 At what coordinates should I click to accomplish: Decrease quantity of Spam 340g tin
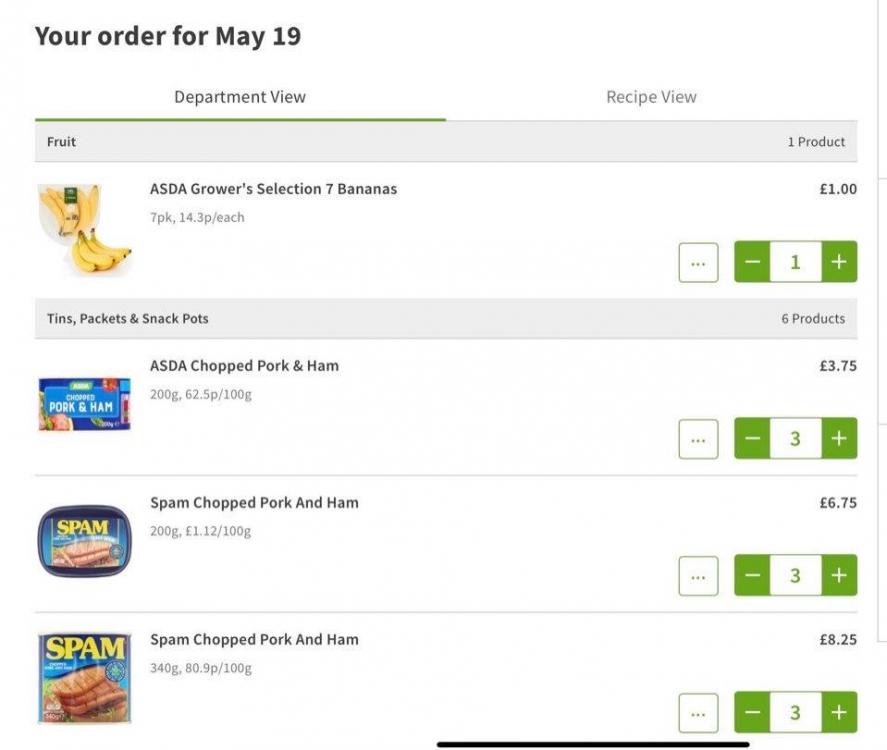point(753,712)
